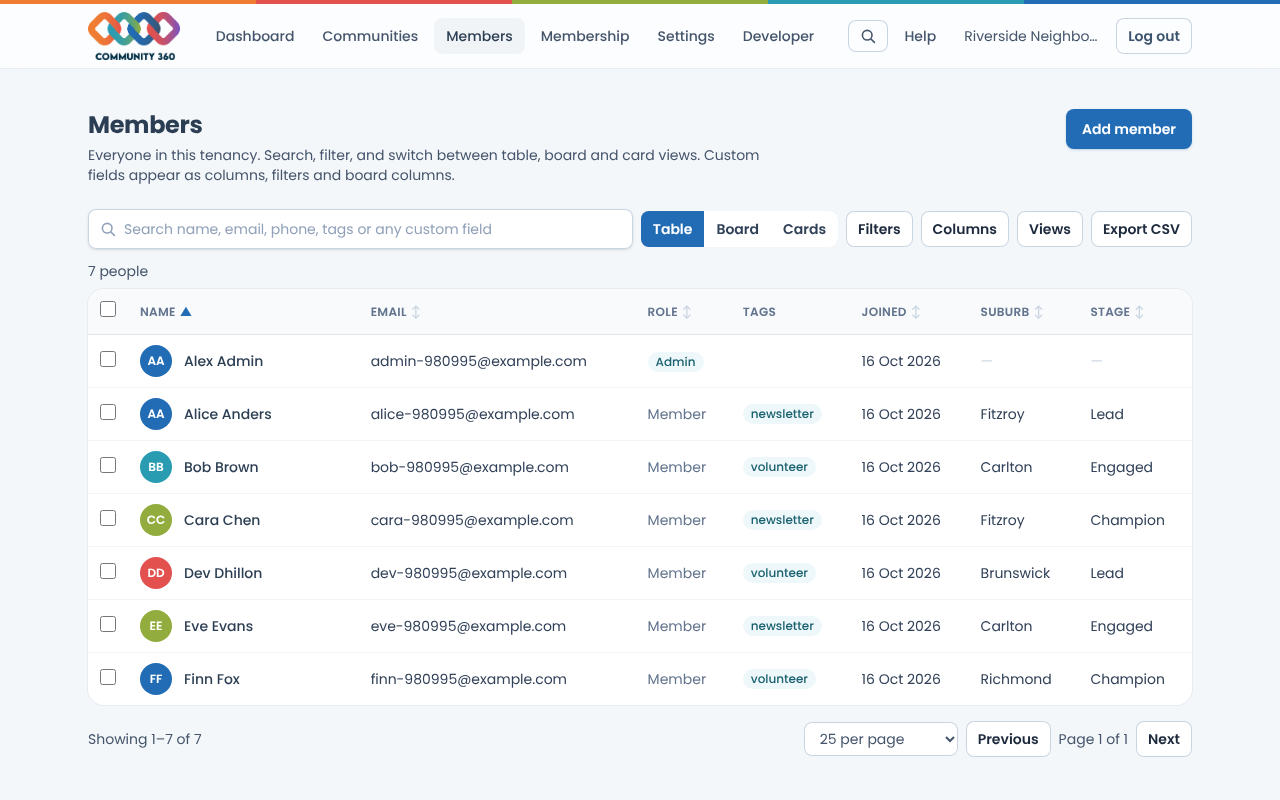
Task: Go to the Next page
Action: [x=1164, y=739]
